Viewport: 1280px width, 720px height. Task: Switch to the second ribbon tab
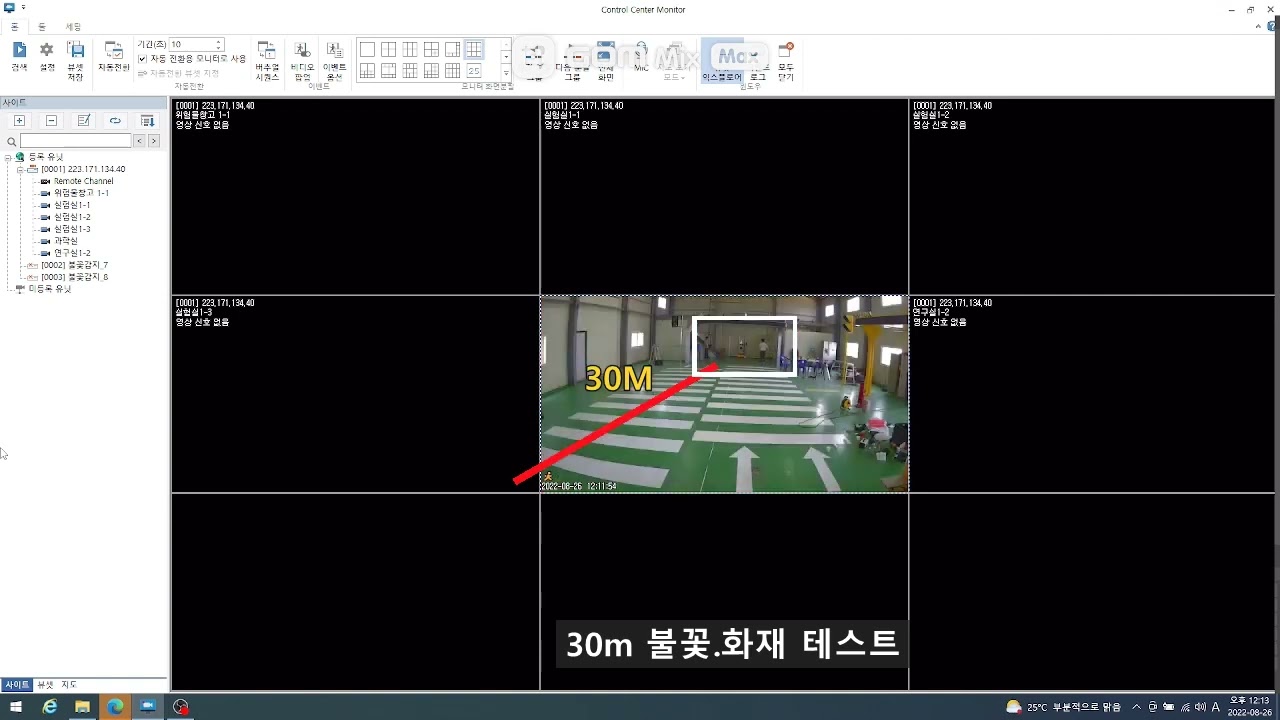click(42, 26)
